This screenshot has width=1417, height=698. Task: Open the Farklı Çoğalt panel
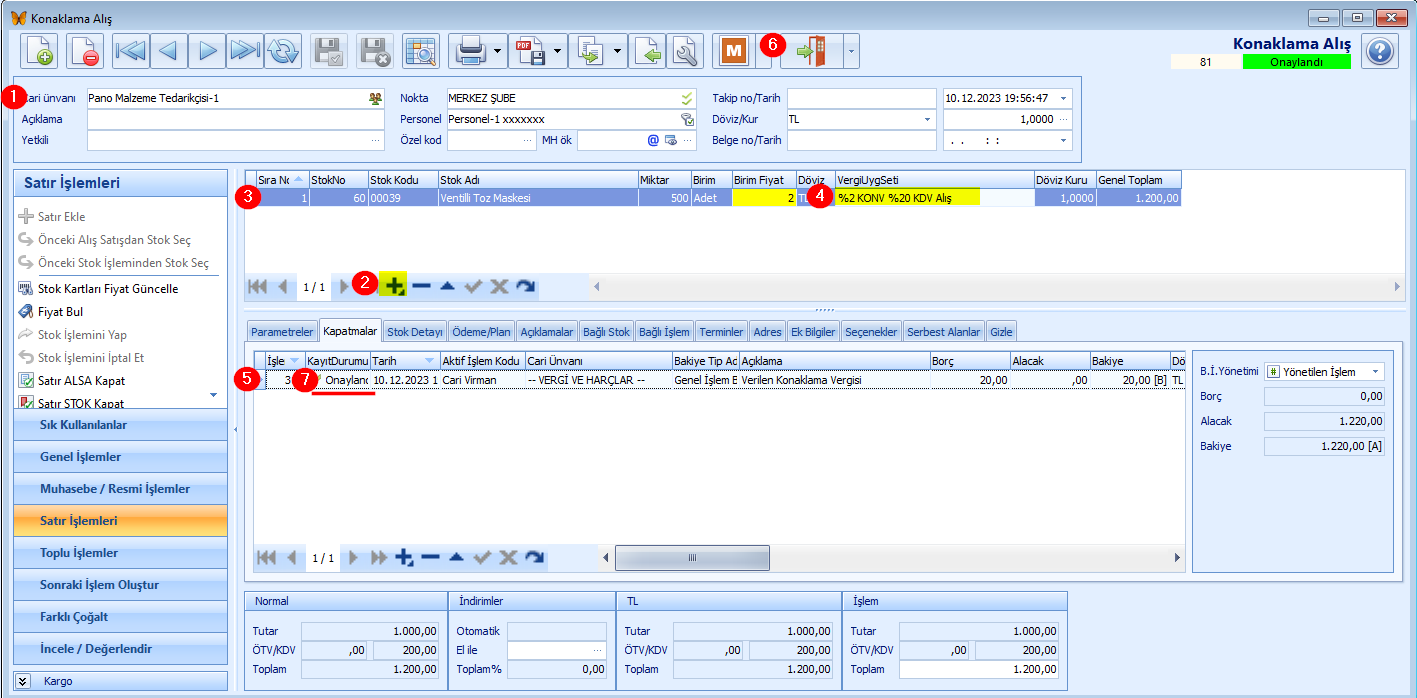pos(121,617)
